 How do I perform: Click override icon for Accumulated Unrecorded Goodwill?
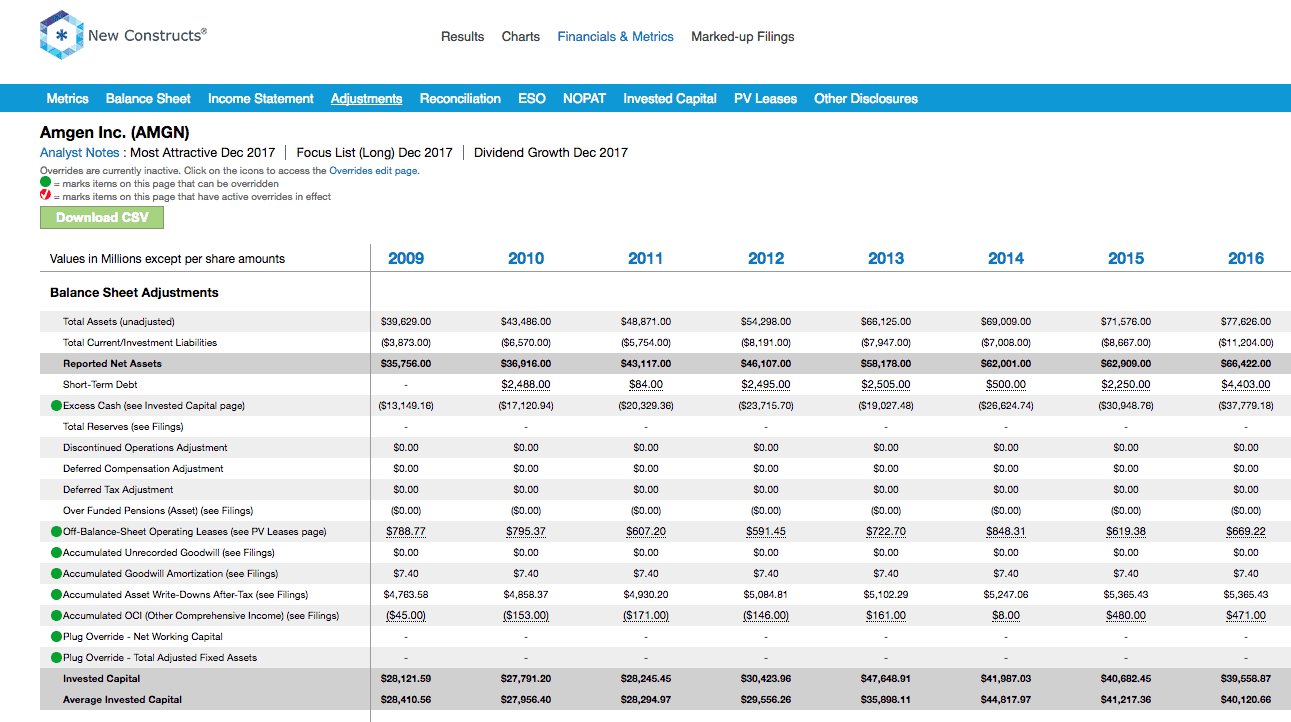(x=56, y=553)
